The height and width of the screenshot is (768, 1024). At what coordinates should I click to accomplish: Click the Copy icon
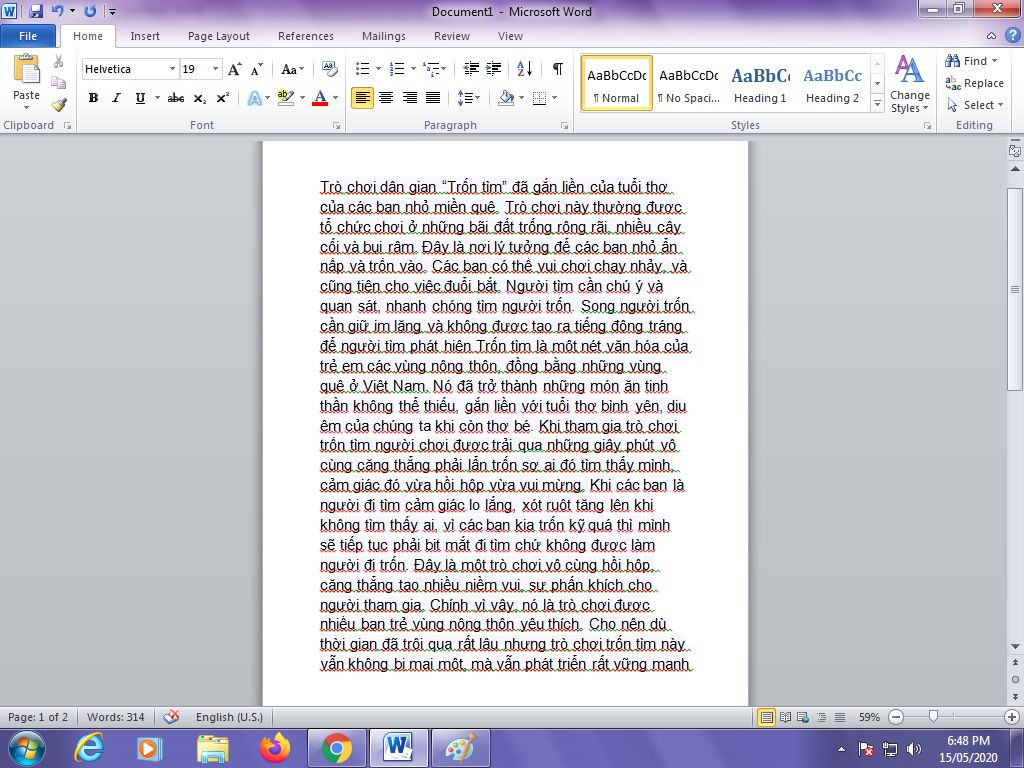coord(59,82)
